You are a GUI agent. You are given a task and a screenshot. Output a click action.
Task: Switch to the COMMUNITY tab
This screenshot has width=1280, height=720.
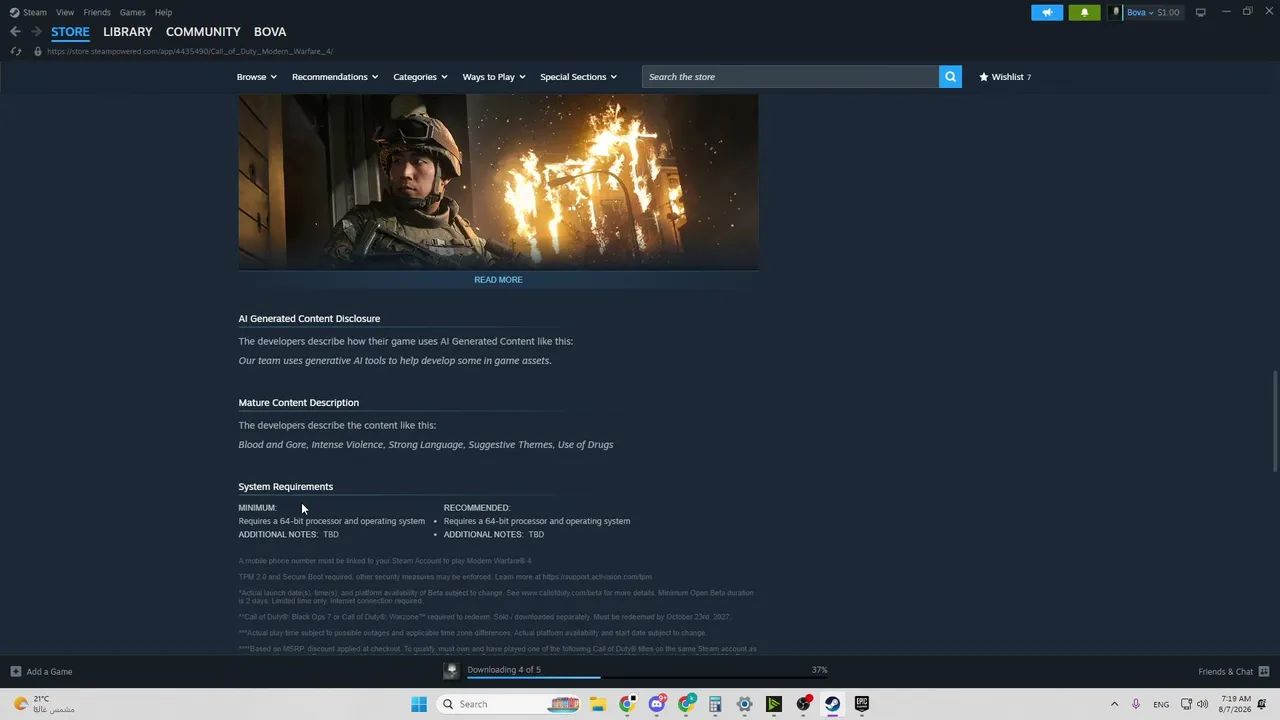click(203, 32)
